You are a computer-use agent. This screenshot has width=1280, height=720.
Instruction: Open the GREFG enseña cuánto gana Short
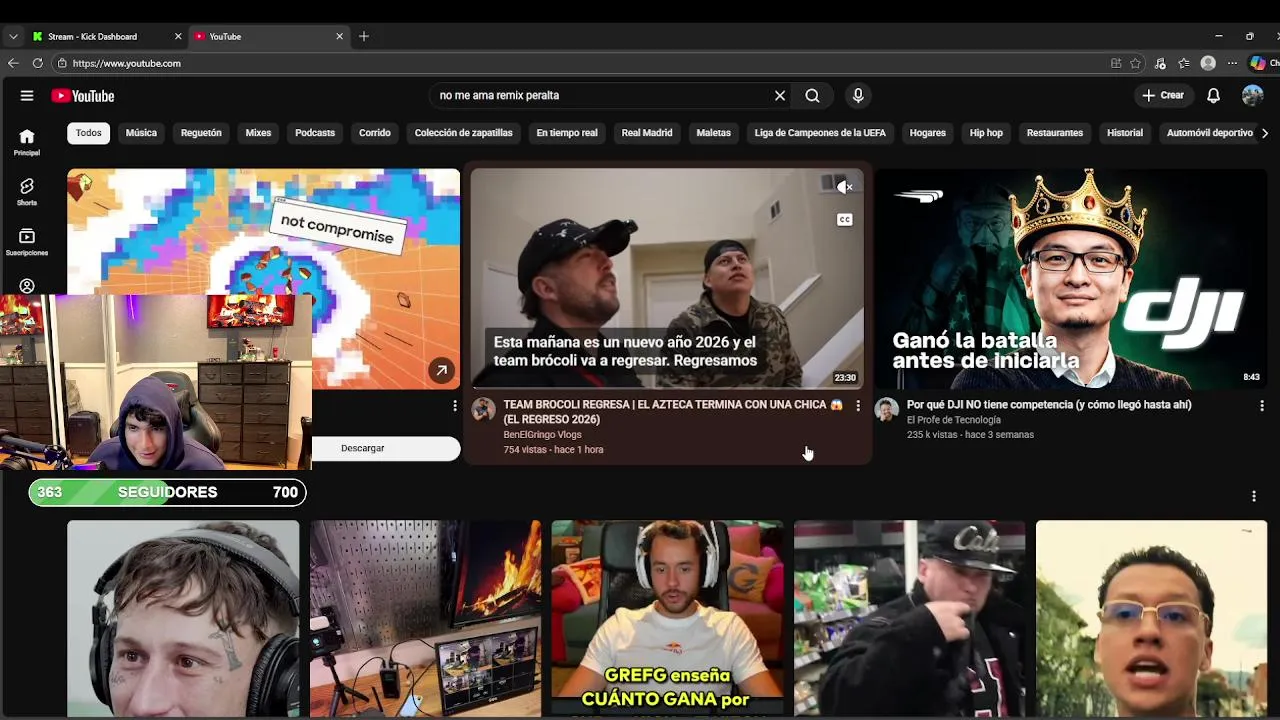click(667, 618)
